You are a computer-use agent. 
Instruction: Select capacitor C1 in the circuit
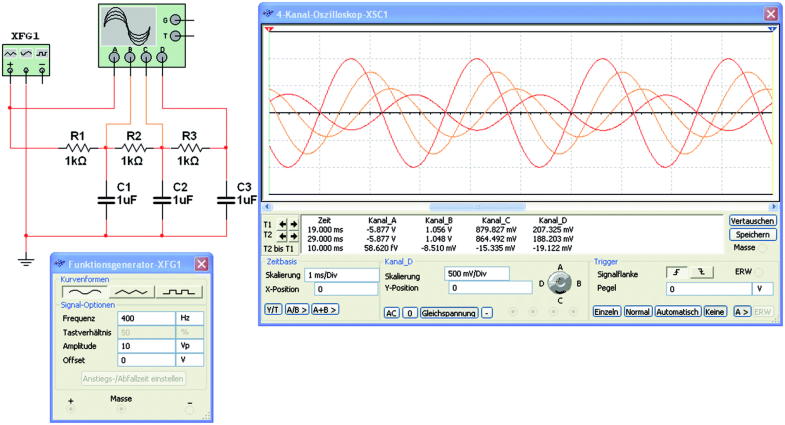click(106, 200)
